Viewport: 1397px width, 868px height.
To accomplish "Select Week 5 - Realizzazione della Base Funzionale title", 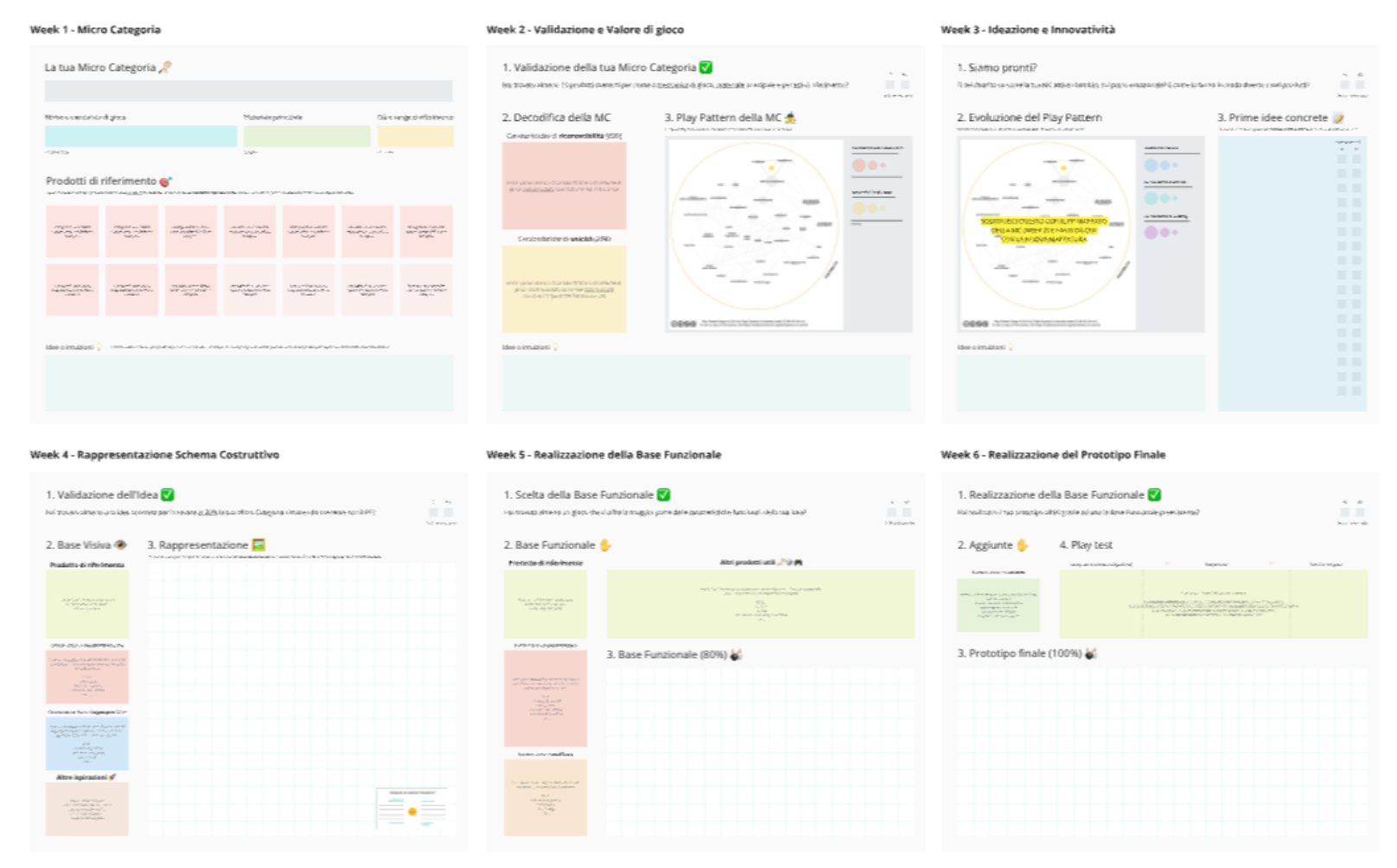I will click(x=604, y=455).
